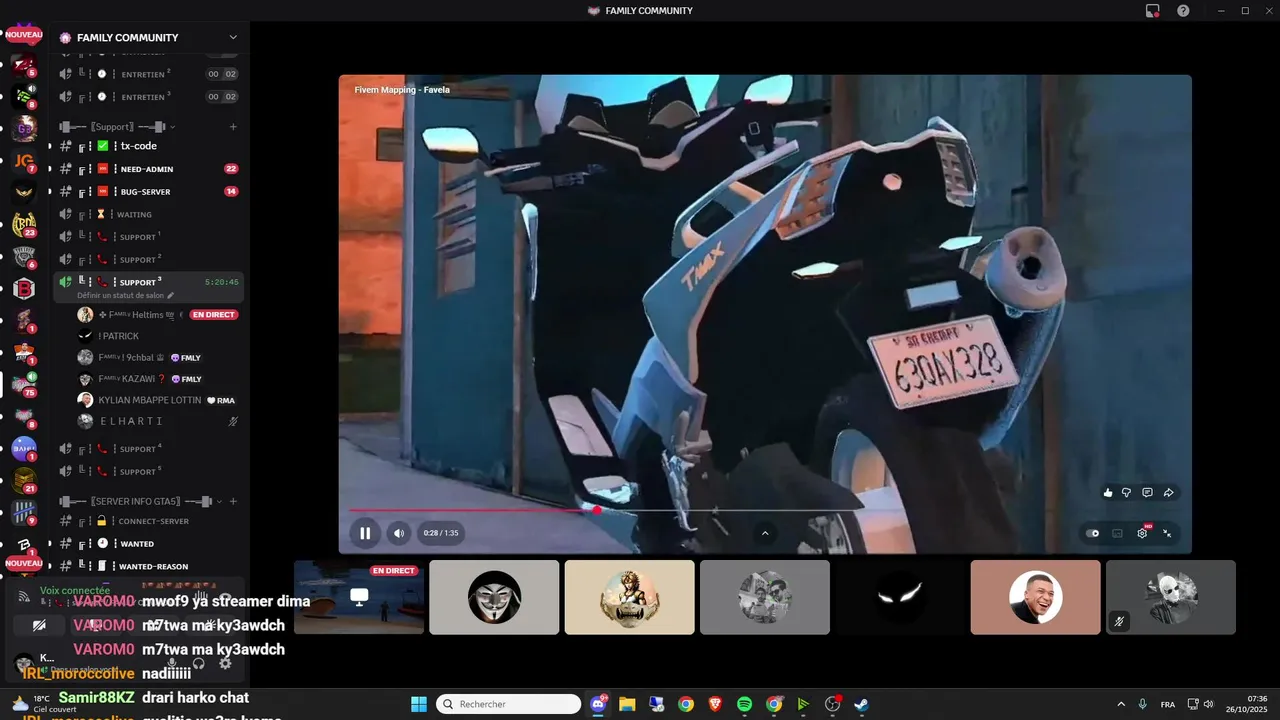Click the Anonymous mask participant tile
The image size is (1280, 720).
pos(494,597)
